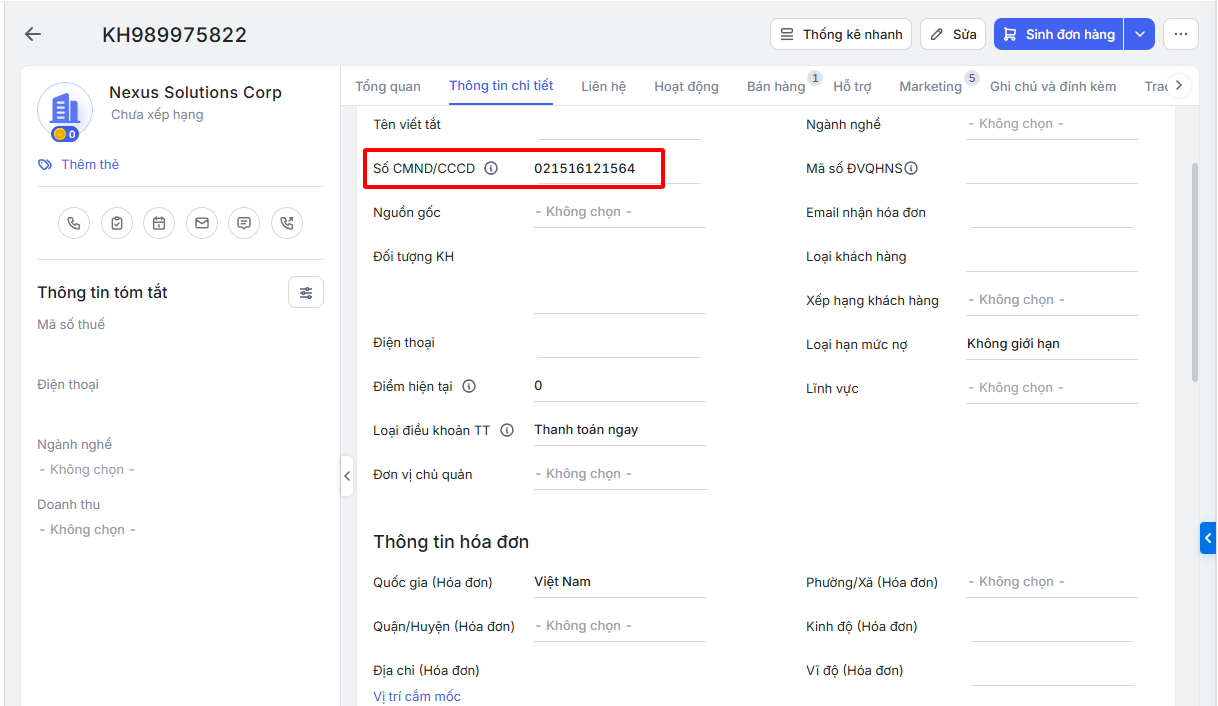Click Doanh thu value in summary panel
Image resolution: width=1218 pixels, height=706 pixels.
[x=87, y=530]
